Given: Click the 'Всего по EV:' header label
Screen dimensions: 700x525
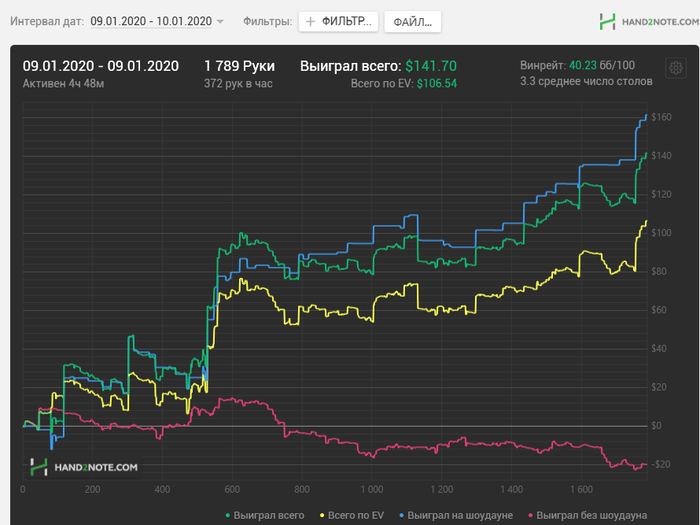Looking at the screenshot, I should [x=382, y=83].
